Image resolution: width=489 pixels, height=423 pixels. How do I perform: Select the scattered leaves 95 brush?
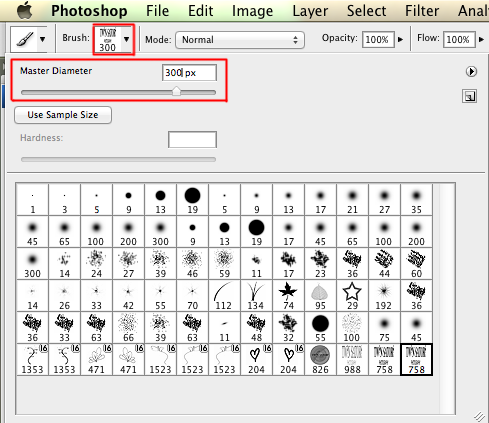(320, 295)
